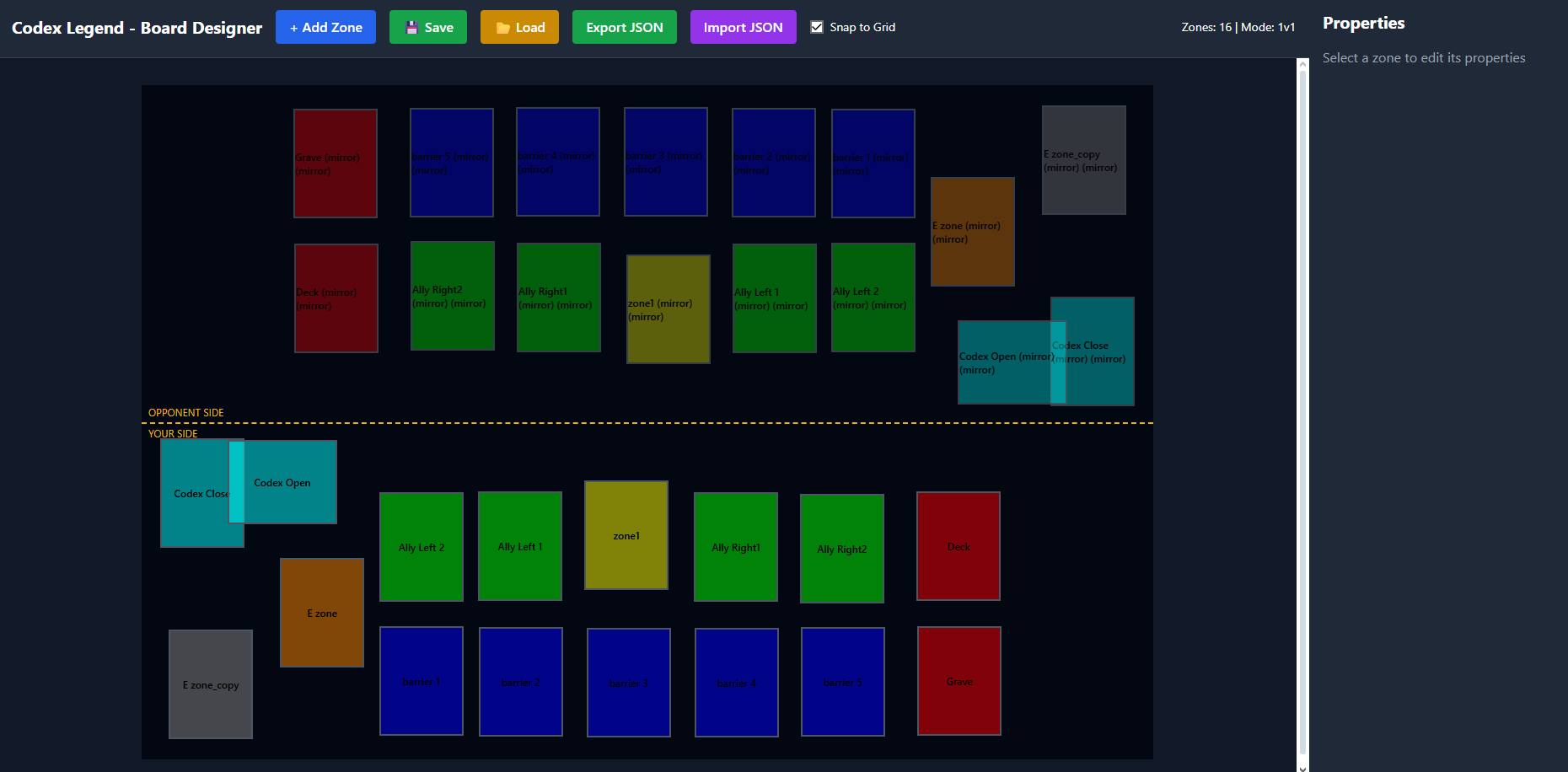1568x772 pixels.
Task: Select the Deck (mirror) opponent zone
Action: tap(336, 298)
